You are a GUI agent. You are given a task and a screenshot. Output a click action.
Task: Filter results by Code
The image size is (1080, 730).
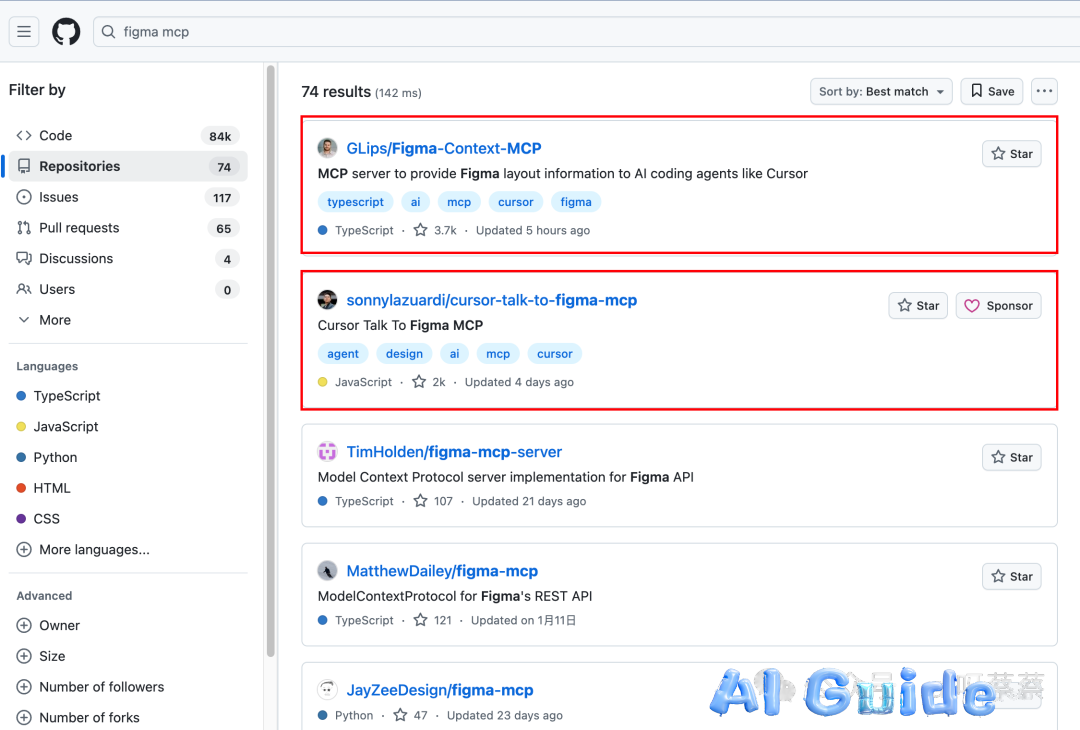click(127, 136)
